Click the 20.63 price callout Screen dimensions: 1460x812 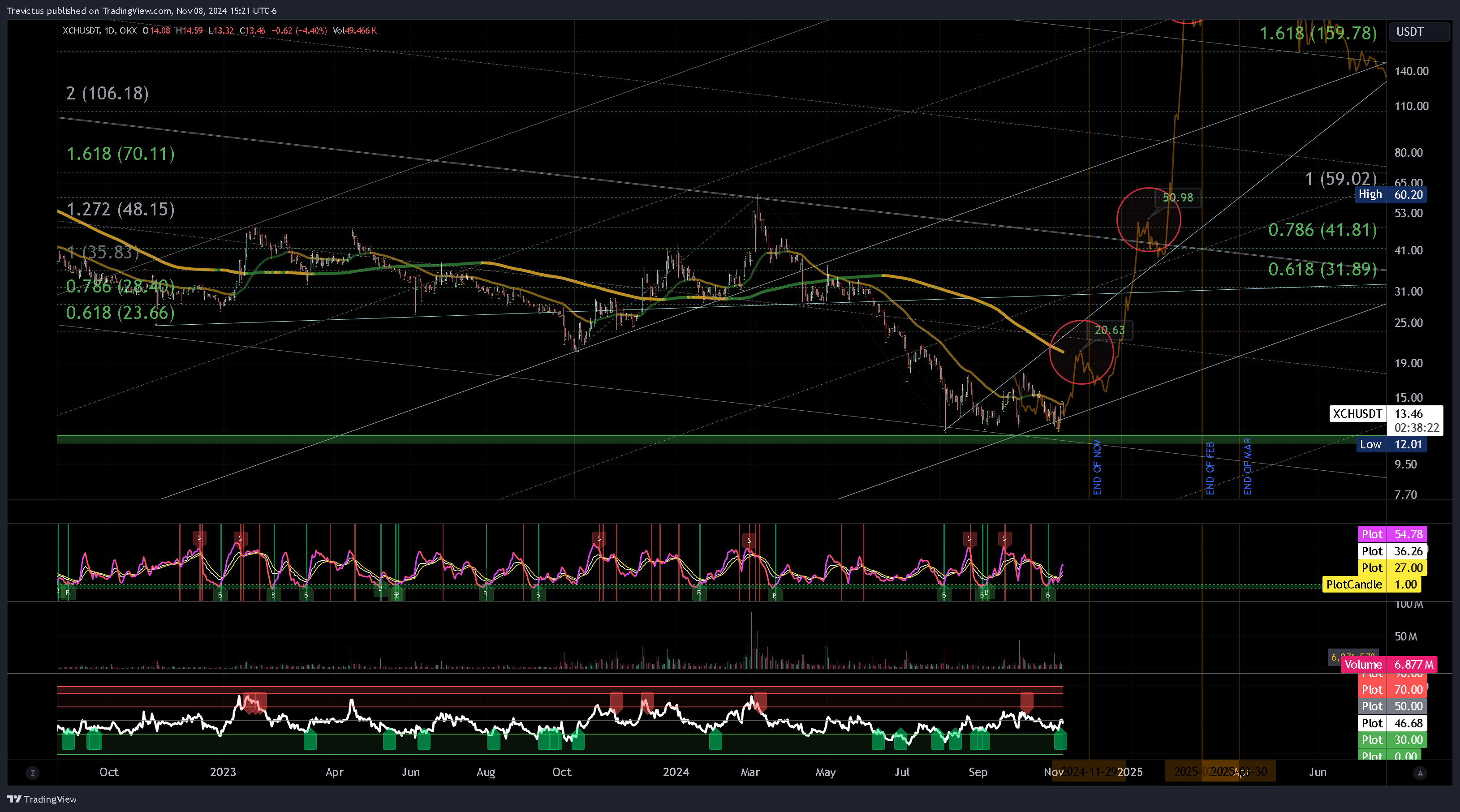click(x=1109, y=330)
